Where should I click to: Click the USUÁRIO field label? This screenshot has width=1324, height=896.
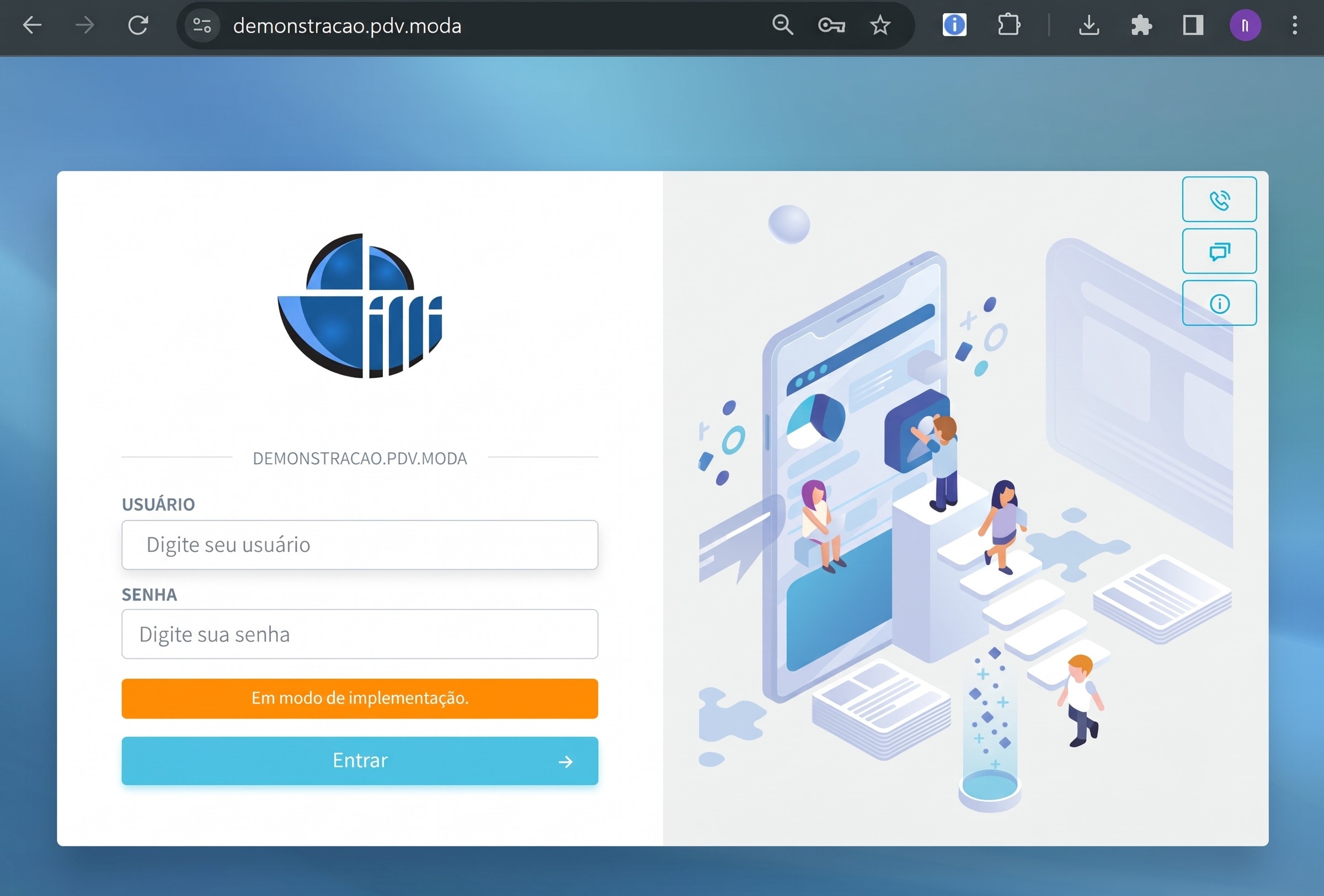click(158, 505)
